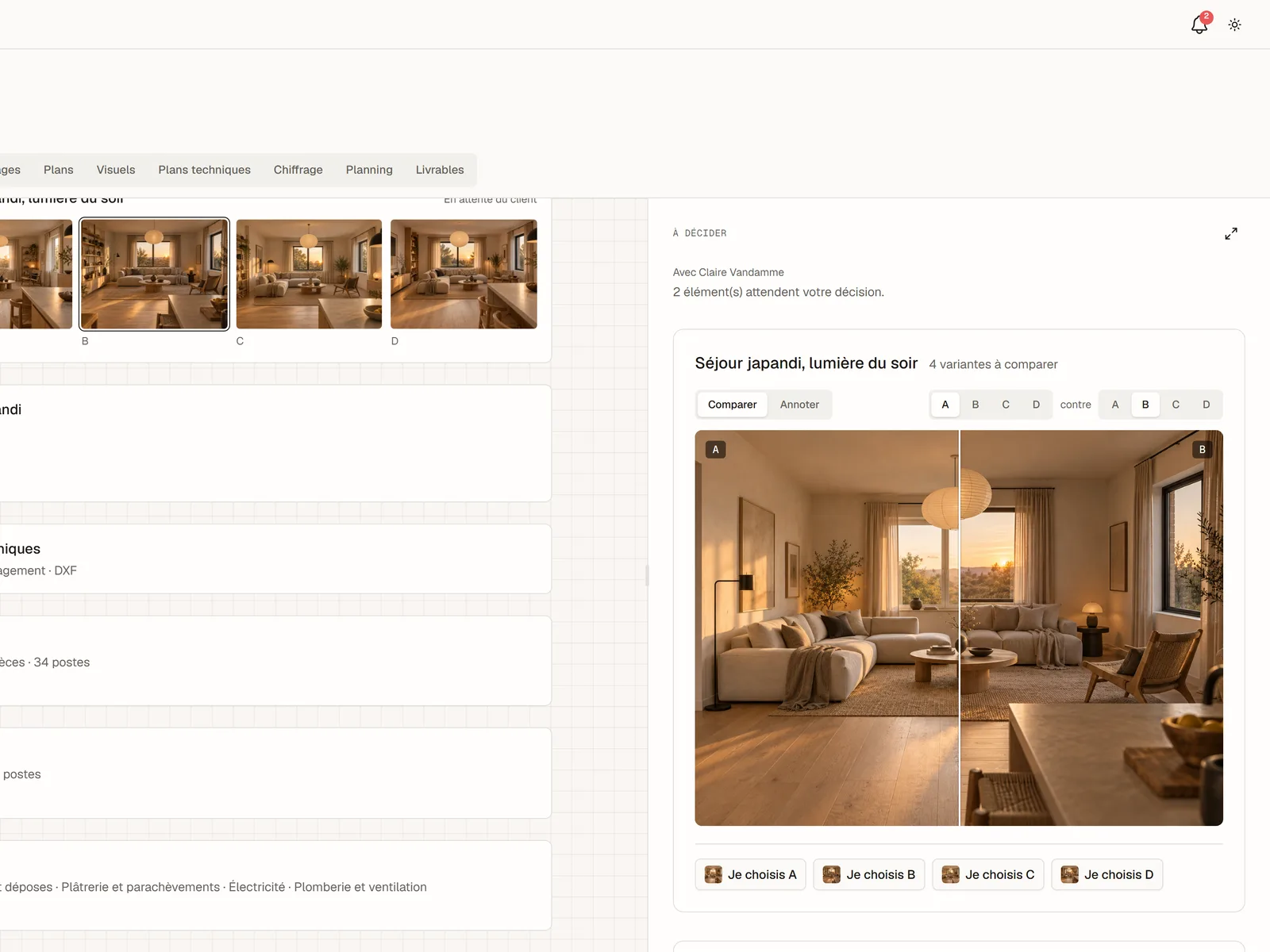Click the '4 variantes à comparer' text
Screen dimensions: 1270x952
[993, 364]
